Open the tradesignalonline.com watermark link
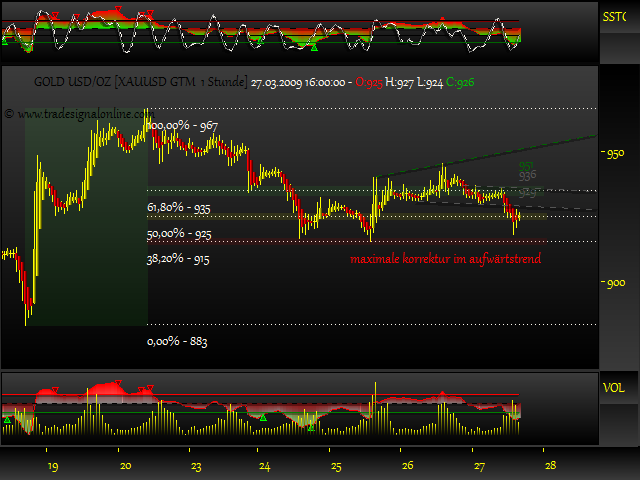The image size is (640, 480). click(x=75, y=114)
